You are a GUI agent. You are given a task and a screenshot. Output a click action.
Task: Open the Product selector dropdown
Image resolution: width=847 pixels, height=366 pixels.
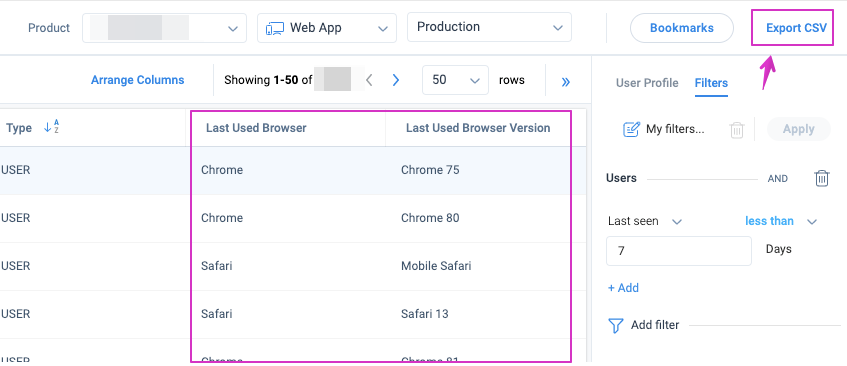(164, 28)
